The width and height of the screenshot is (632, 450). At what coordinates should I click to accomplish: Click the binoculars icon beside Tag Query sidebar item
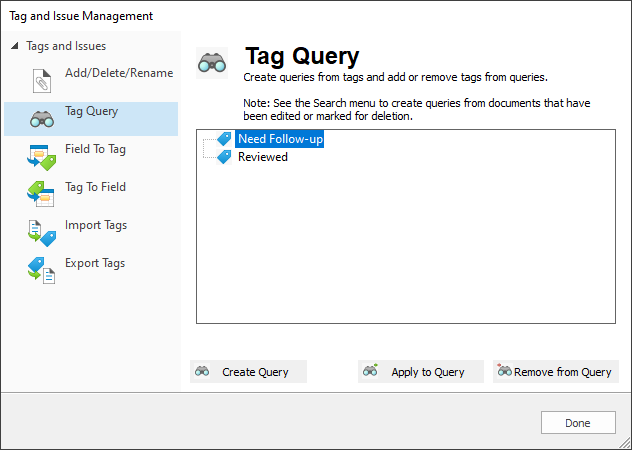42,119
